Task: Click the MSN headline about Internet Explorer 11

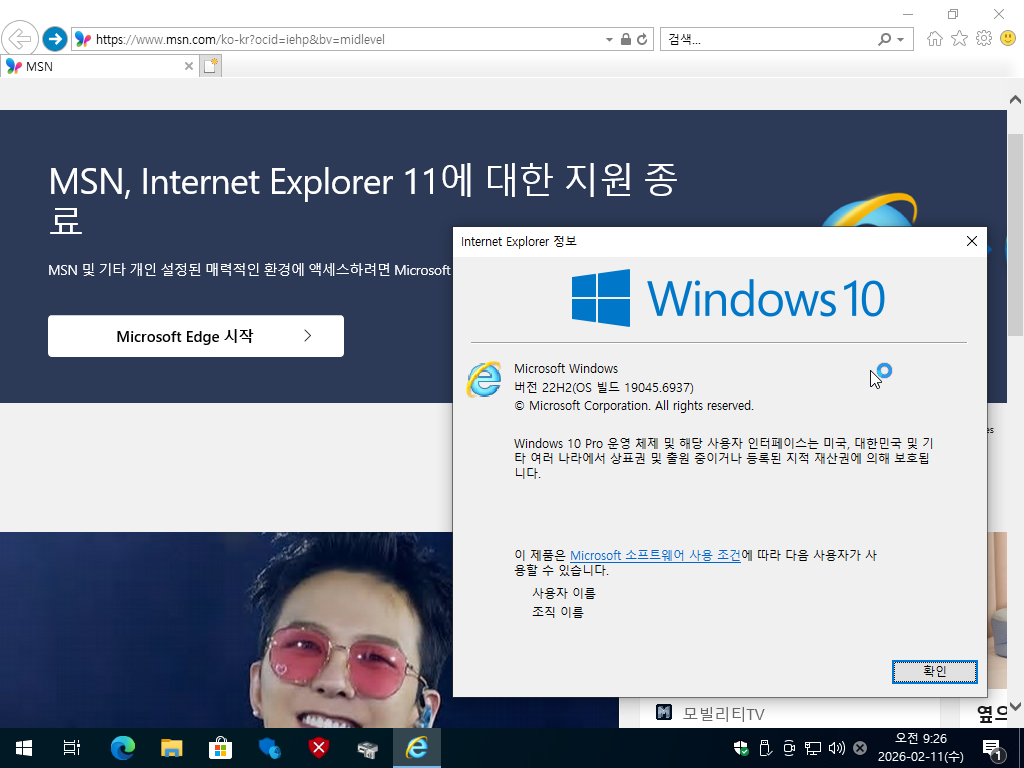Action: [363, 200]
